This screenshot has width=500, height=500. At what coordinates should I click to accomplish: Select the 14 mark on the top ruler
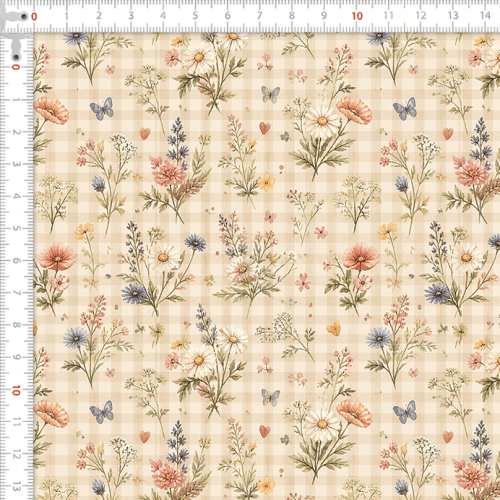coord(485,15)
